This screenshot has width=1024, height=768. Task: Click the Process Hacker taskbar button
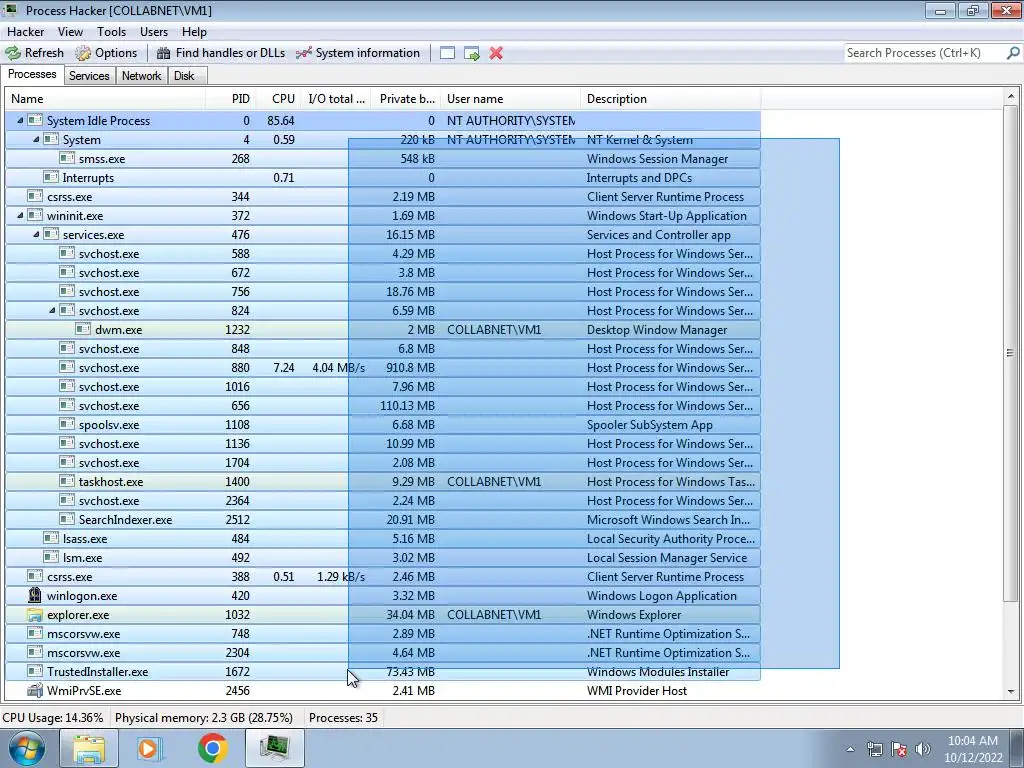pyautogui.click(x=275, y=748)
